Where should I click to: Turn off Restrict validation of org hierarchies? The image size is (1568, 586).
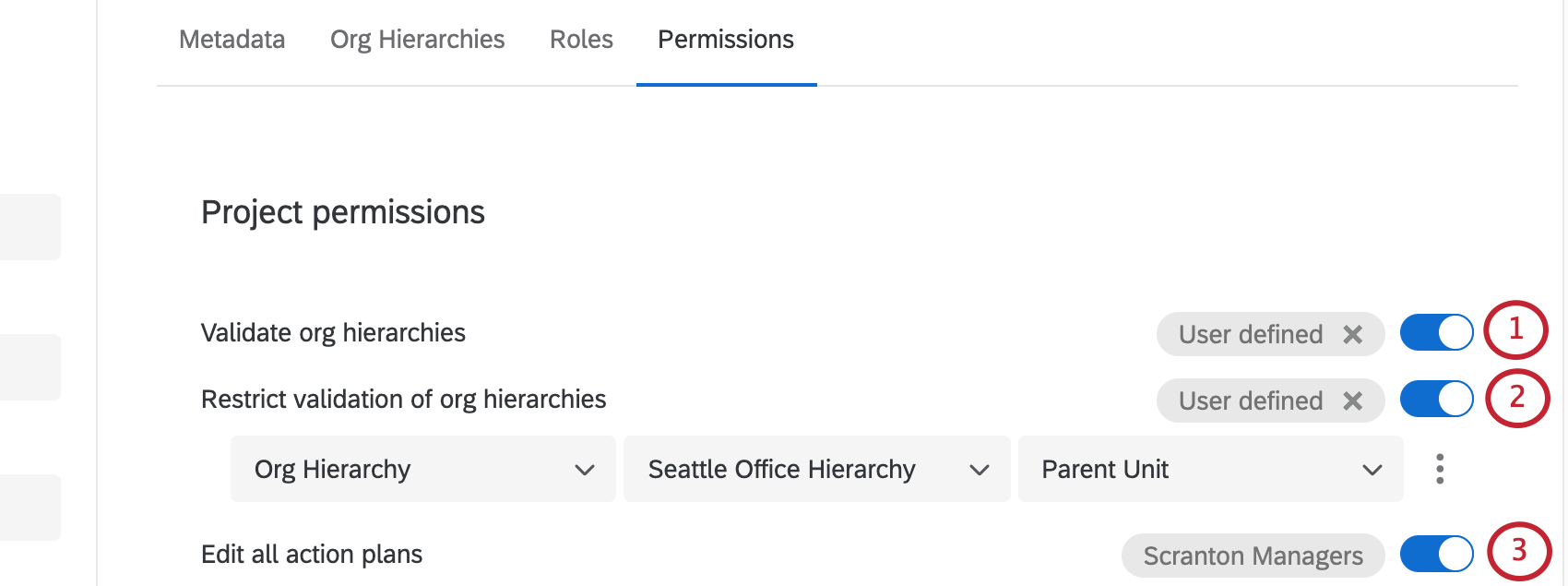point(1436,400)
